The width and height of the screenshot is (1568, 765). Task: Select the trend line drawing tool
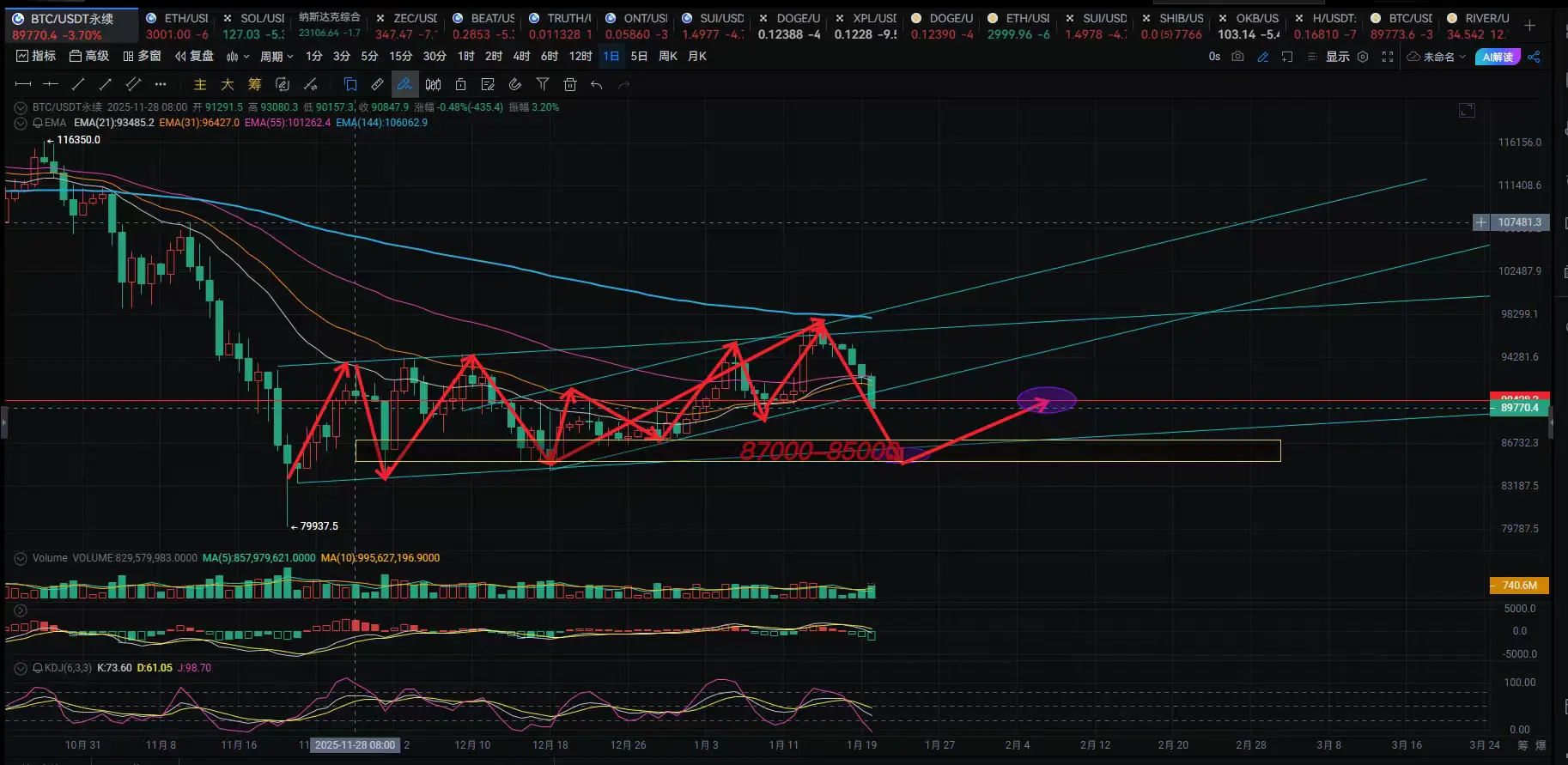[78, 84]
